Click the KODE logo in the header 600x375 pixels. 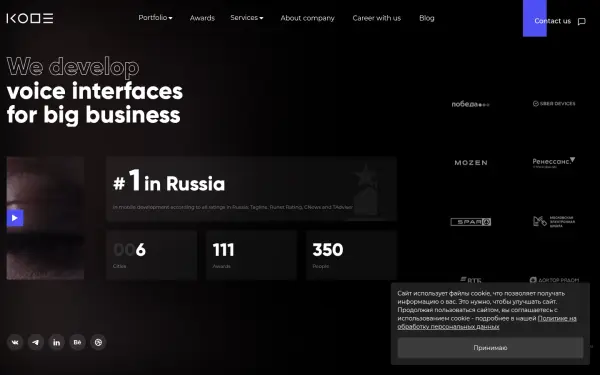pos(30,18)
